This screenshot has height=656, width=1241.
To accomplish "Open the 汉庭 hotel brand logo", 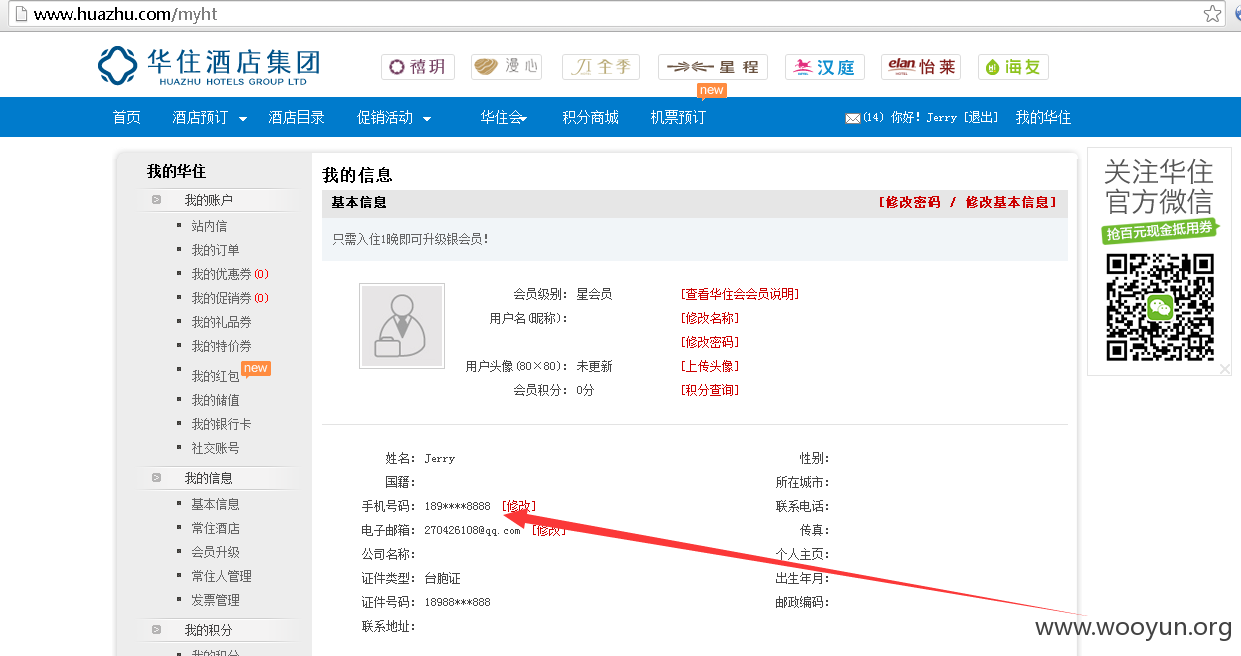I will (x=825, y=67).
